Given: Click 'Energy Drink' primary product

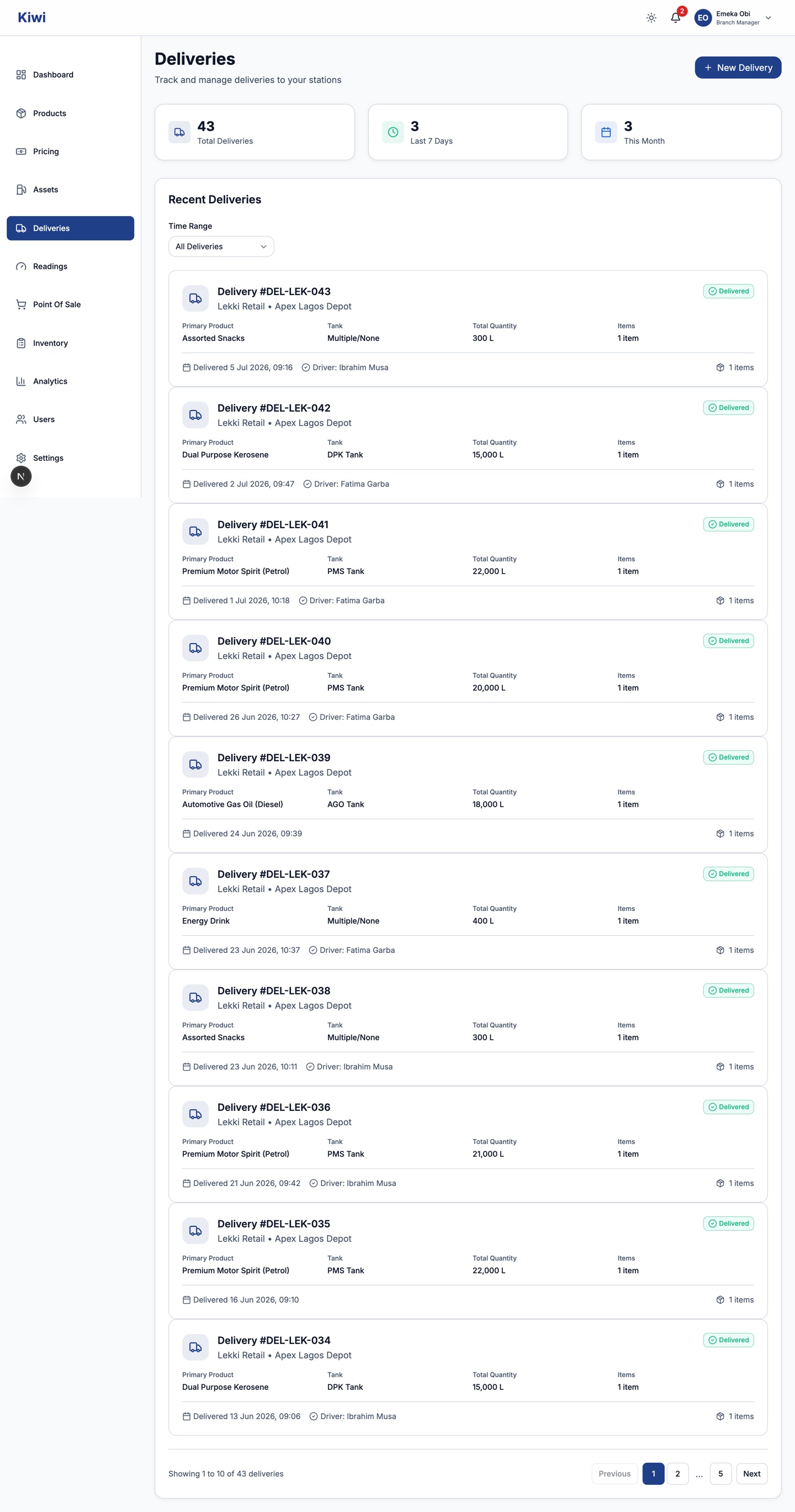Looking at the screenshot, I should pyautogui.click(x=206, y=921).
